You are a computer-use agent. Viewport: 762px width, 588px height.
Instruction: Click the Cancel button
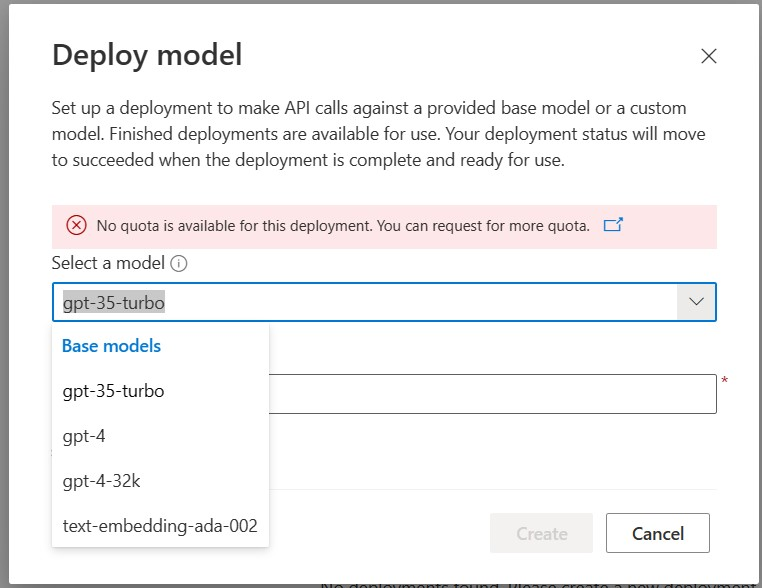pos(657,533)
